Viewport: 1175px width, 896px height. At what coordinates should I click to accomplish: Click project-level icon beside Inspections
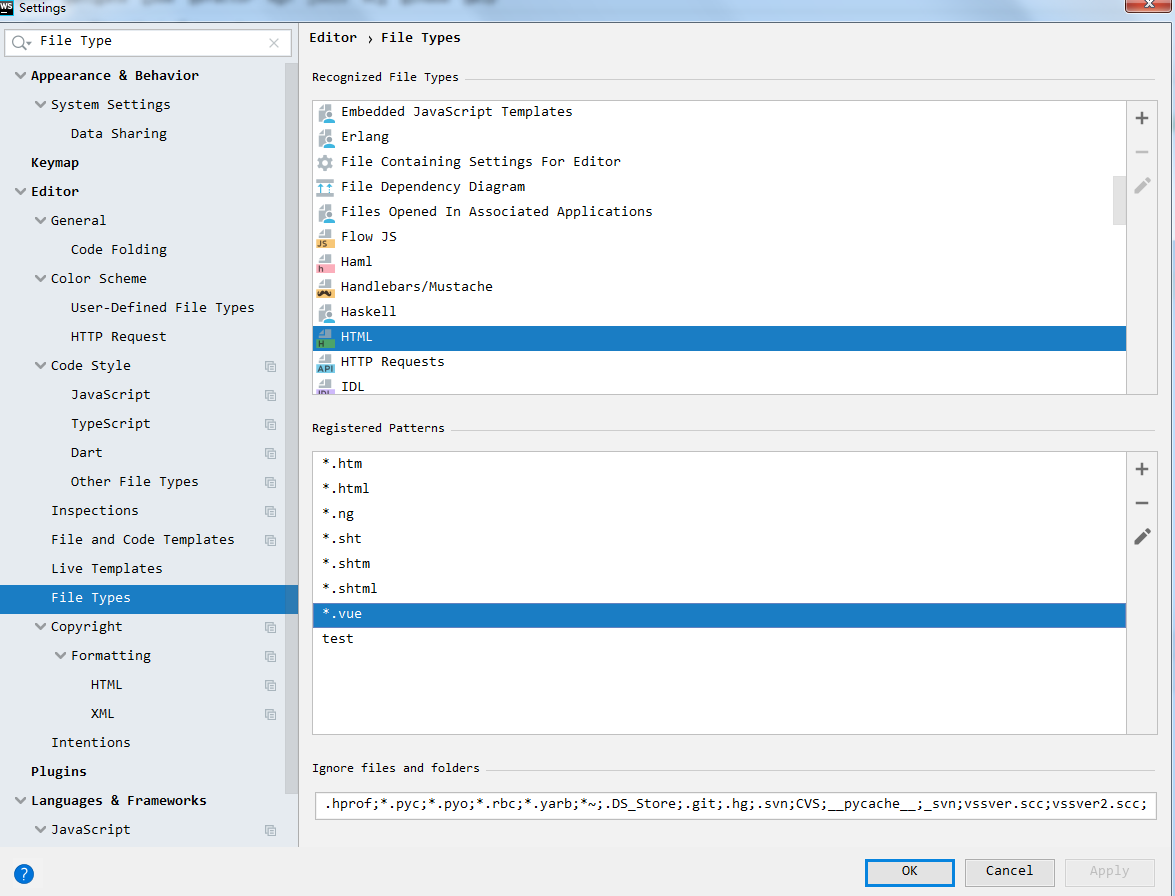(x=271, y=512)
